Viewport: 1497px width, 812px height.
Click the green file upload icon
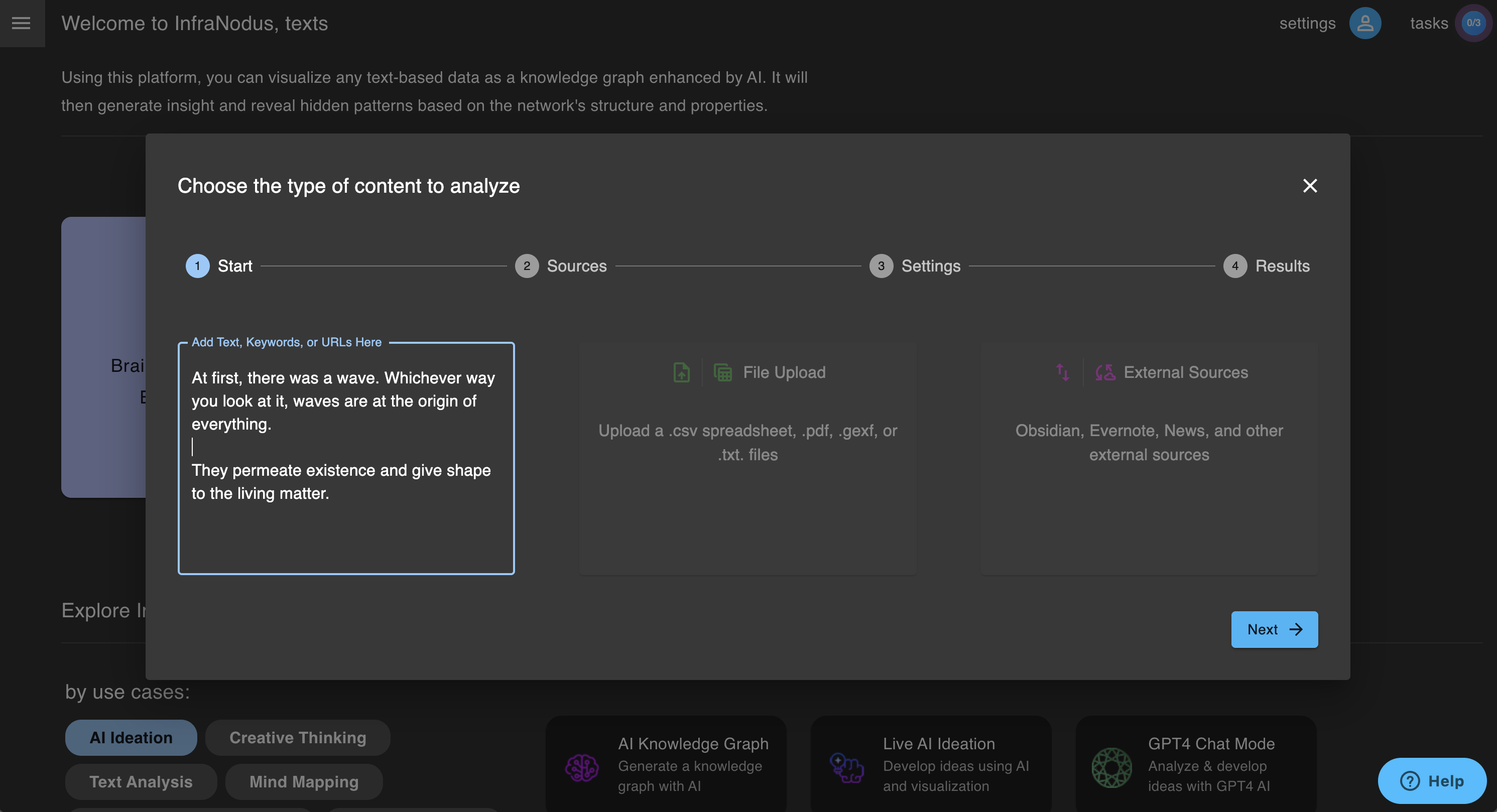click(681, 372)
